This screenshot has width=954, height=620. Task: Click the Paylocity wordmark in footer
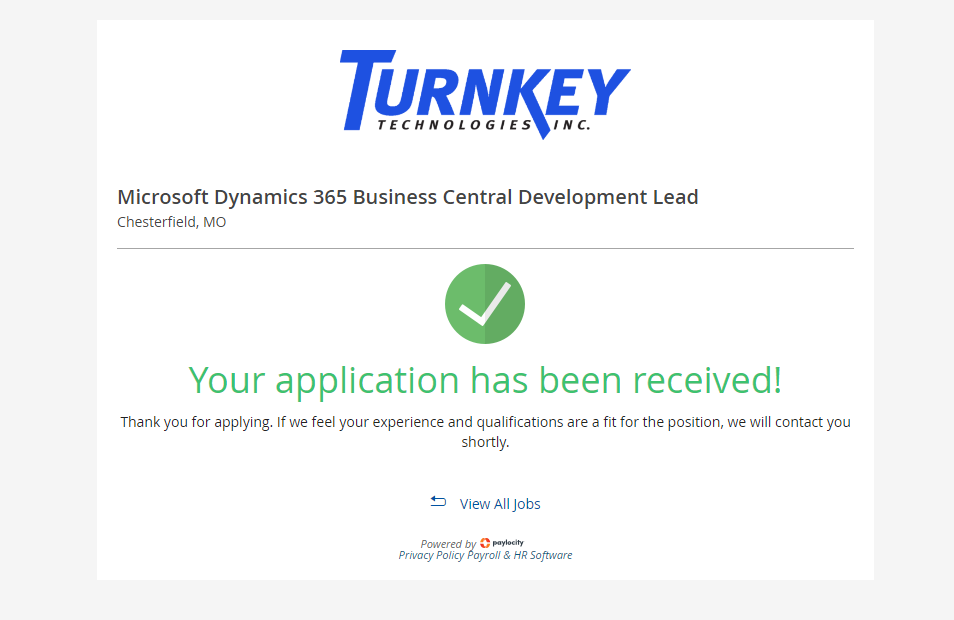(509, 543)
